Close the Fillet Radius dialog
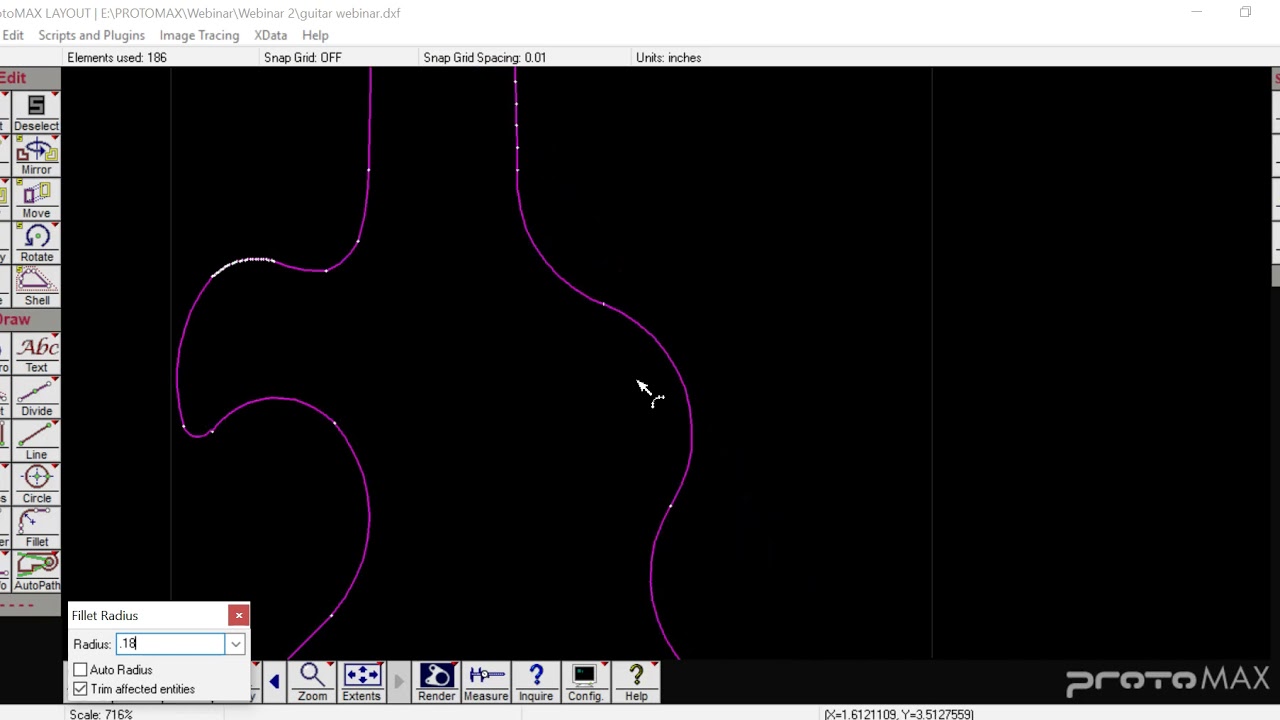Screen dimensions: 1280x720 point(239,615)
